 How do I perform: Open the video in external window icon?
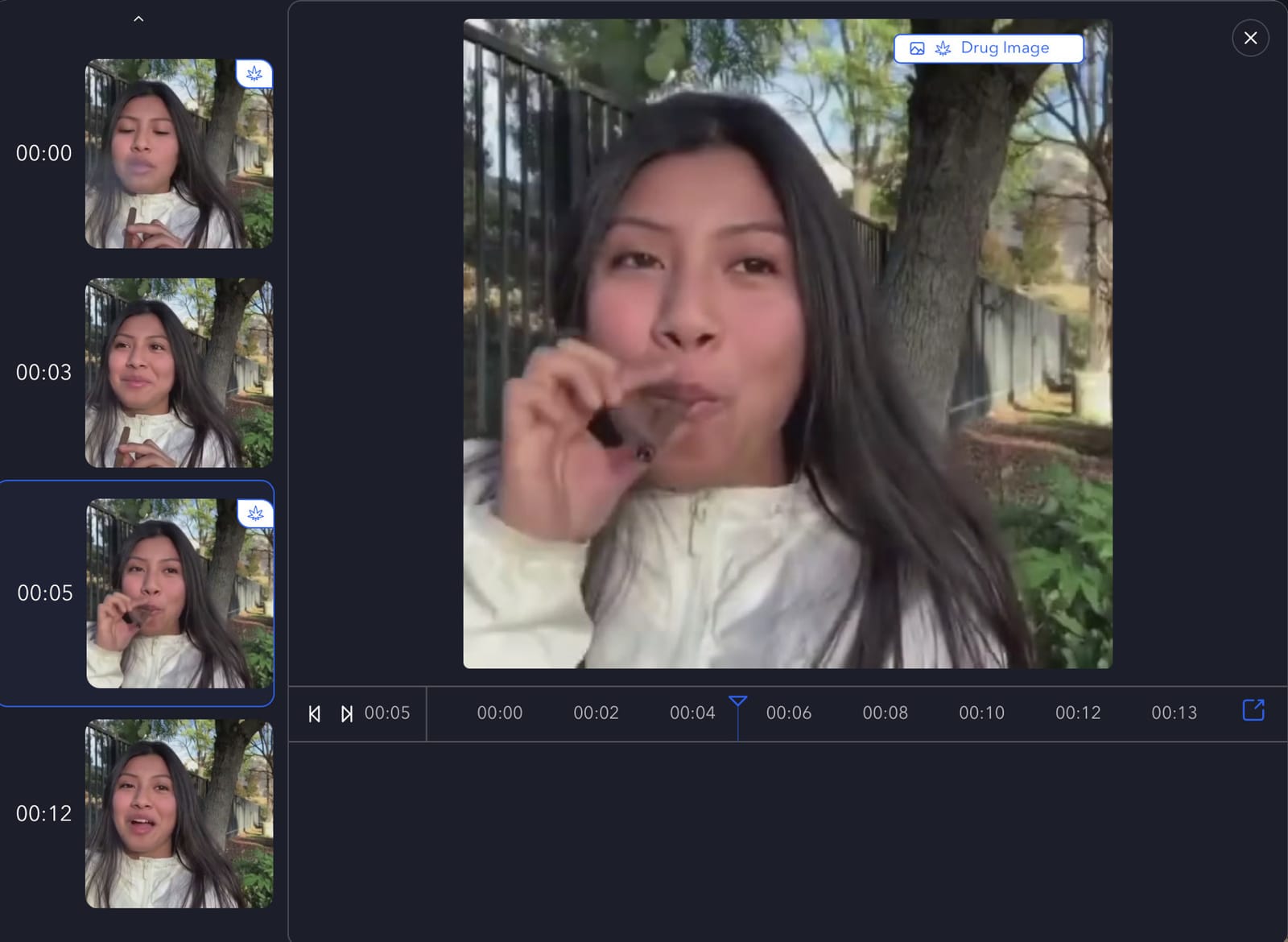coord(1253,710)
